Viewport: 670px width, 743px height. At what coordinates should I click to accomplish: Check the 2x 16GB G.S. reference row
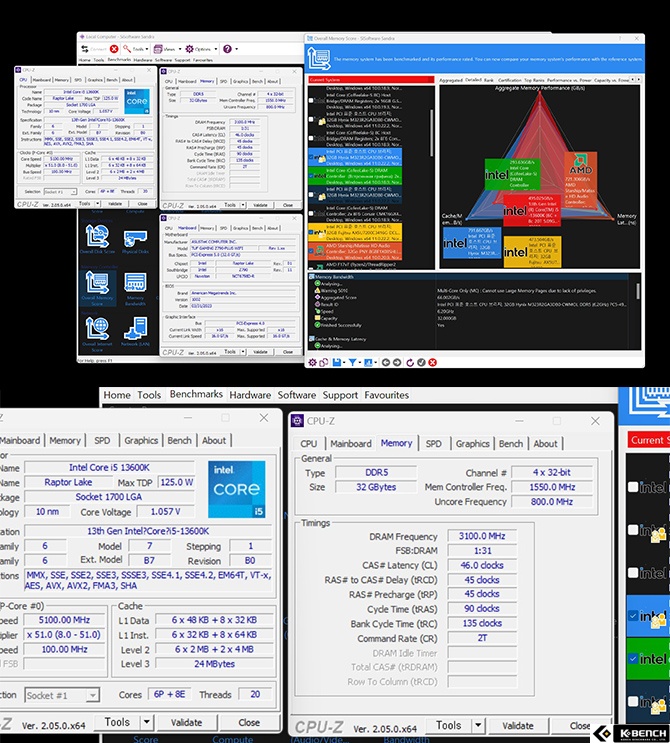coord(311,100)
